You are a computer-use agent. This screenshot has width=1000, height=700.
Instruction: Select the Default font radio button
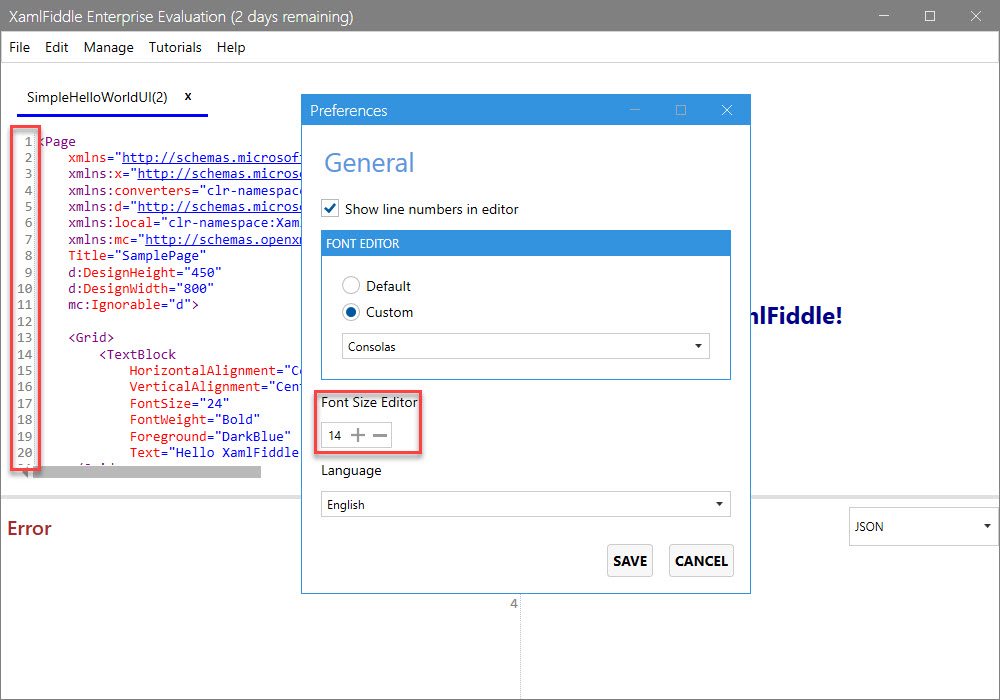[351, 285]
